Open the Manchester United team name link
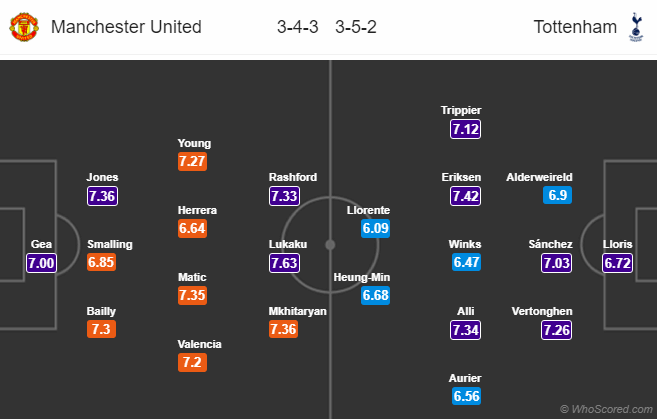The image size is (657, 419). [x=125, y=27]
